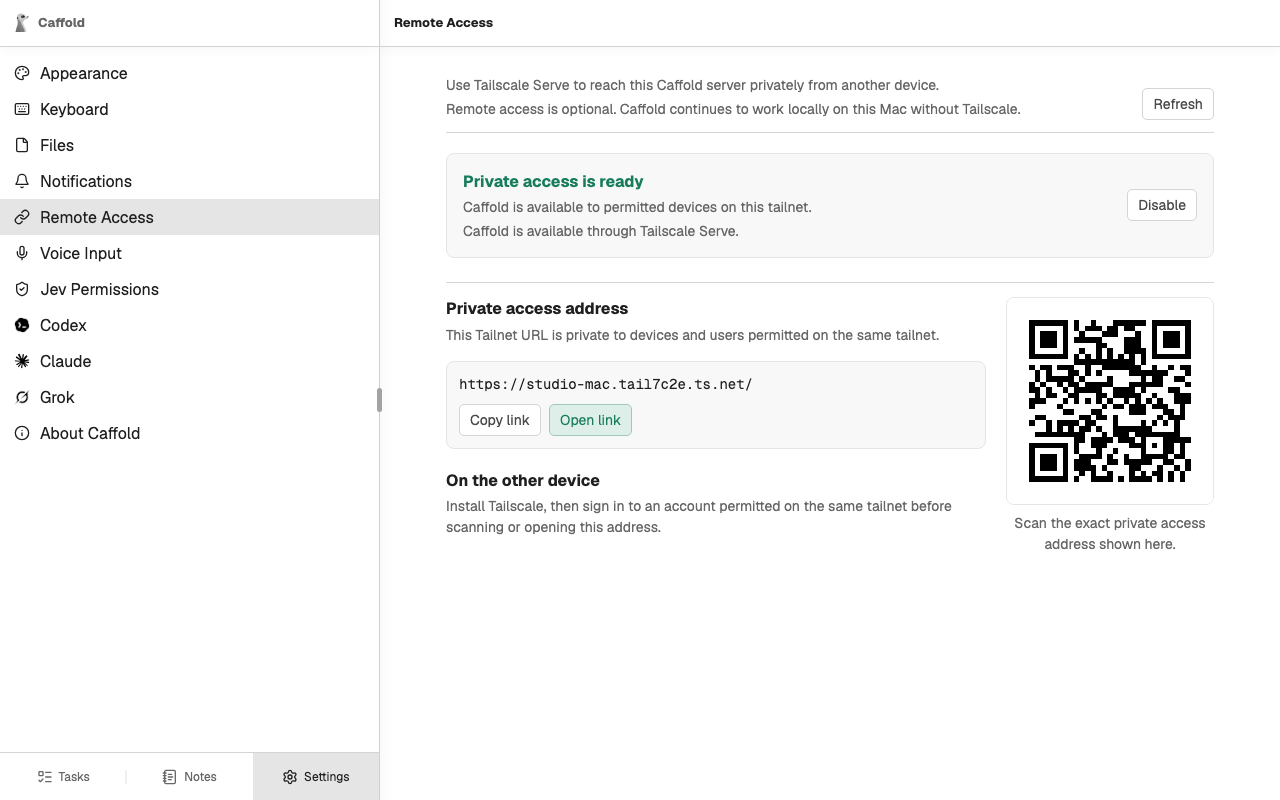Click 'On the other device' heading

tap(523, 480)
